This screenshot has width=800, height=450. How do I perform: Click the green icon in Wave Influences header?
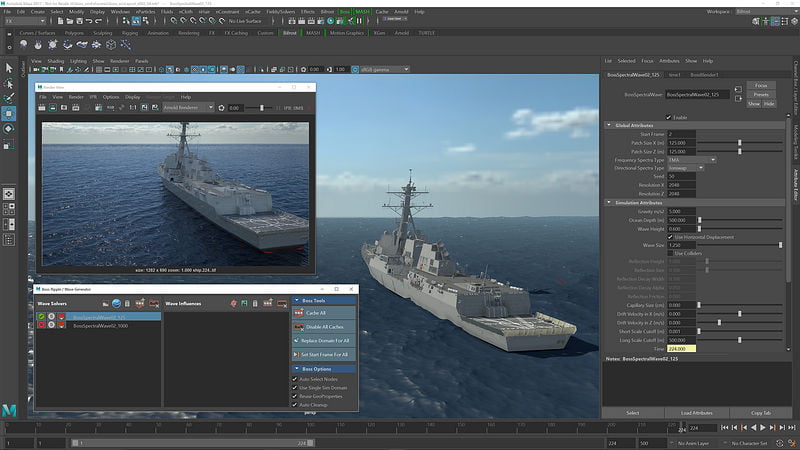click(x=244, y=304)
